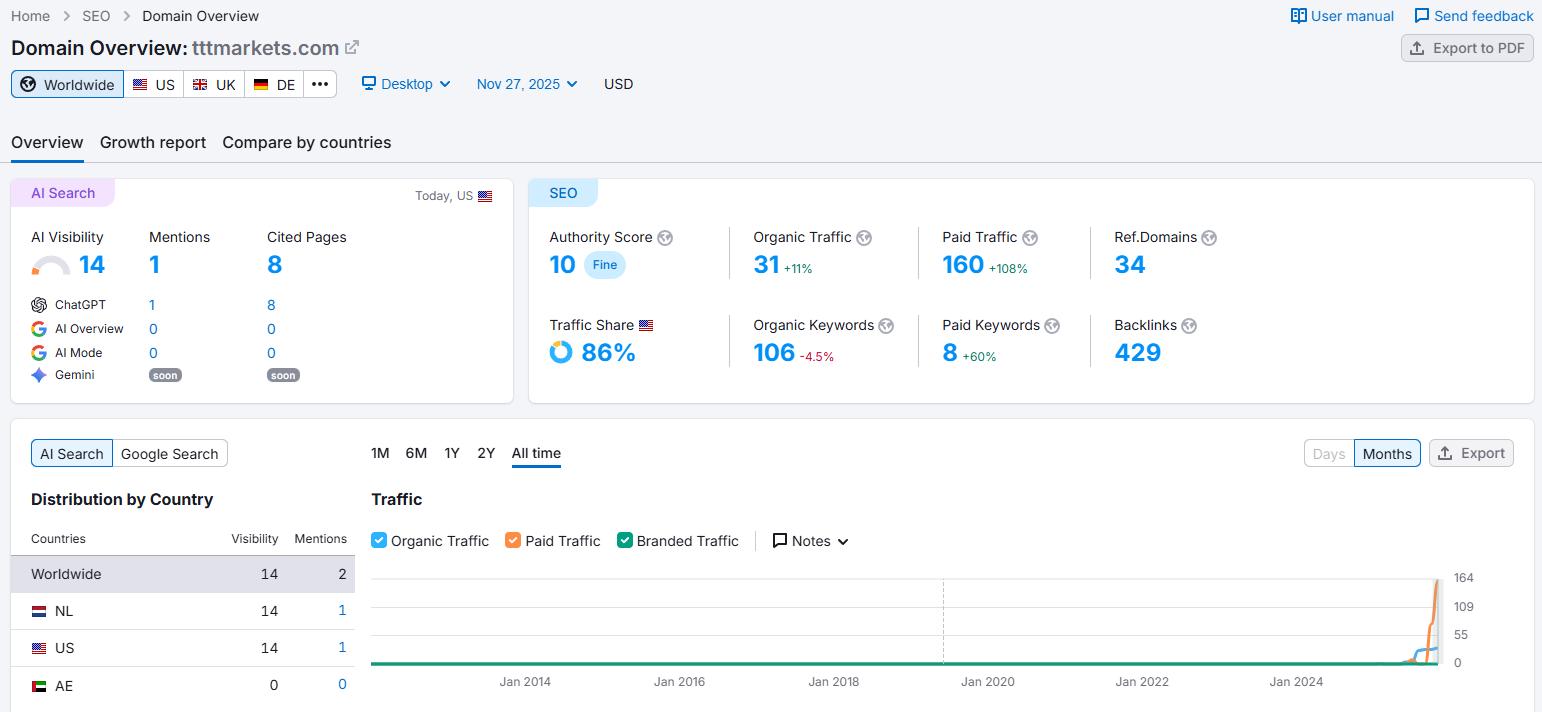1542x712 pixels.
Task: Open tttmarkets.com external link icon
Action: (352, 47)
